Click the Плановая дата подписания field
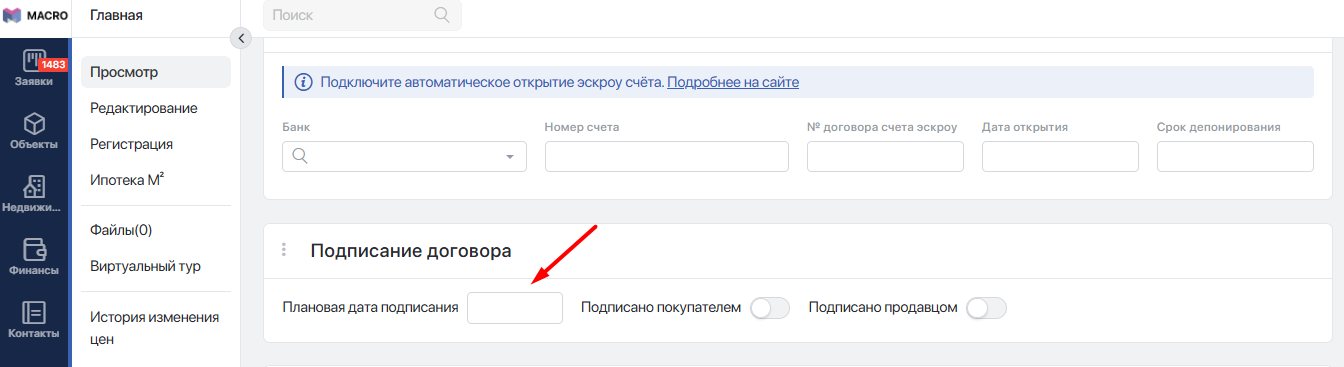 click(x=515, y=308)
